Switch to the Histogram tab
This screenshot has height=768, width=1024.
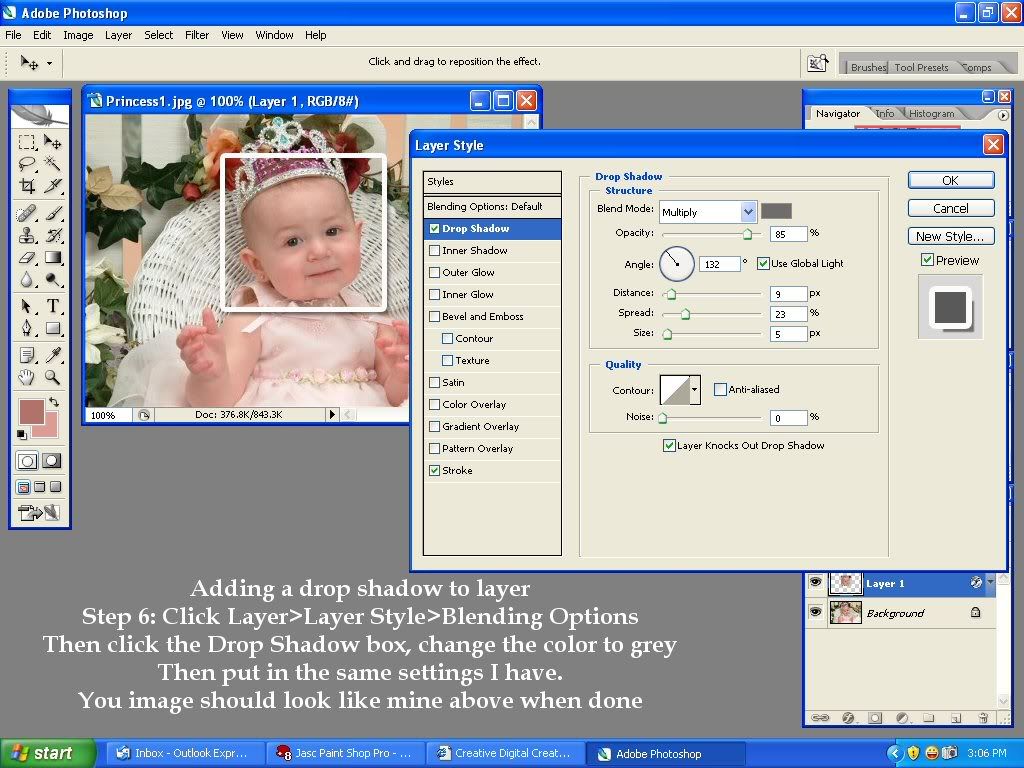[x=931, y=114]
